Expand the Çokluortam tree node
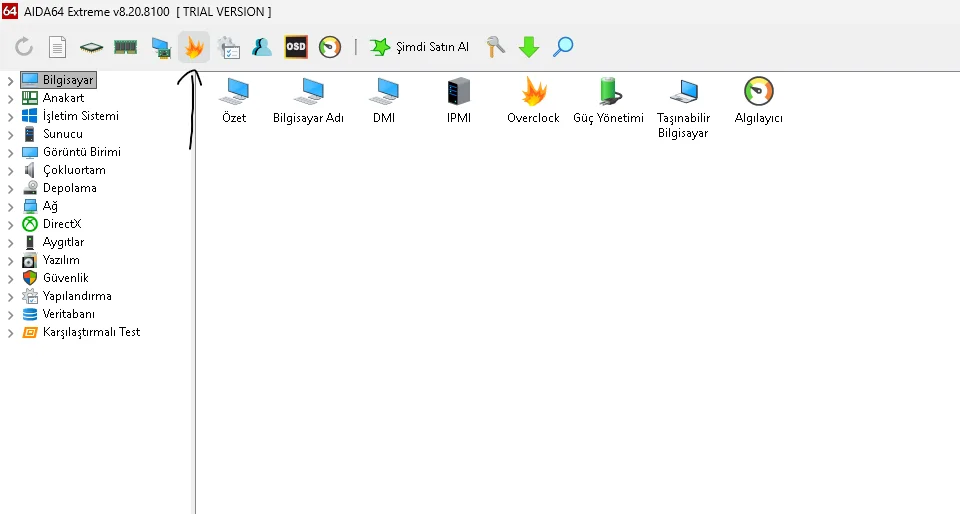Viewport: 960px width, 514px height. pos(10,171)
